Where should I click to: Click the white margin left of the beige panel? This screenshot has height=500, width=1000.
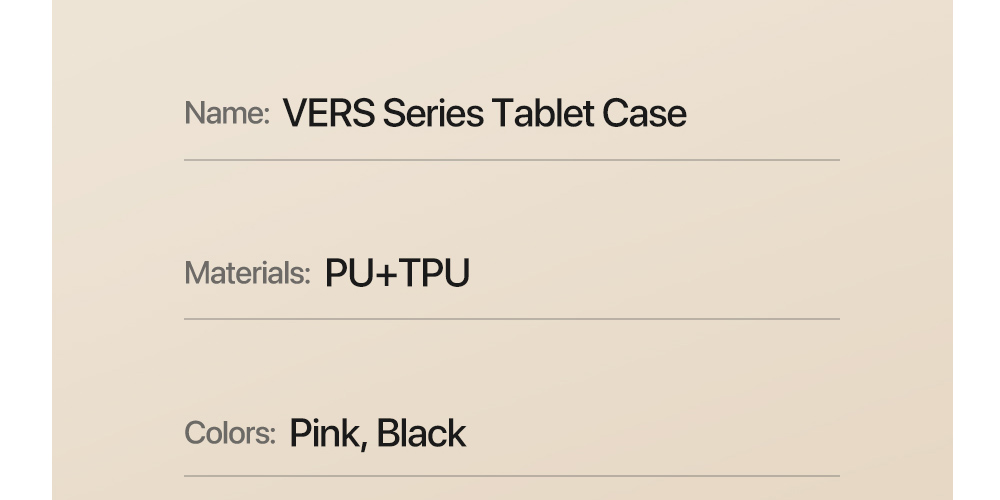coord(25,250)
